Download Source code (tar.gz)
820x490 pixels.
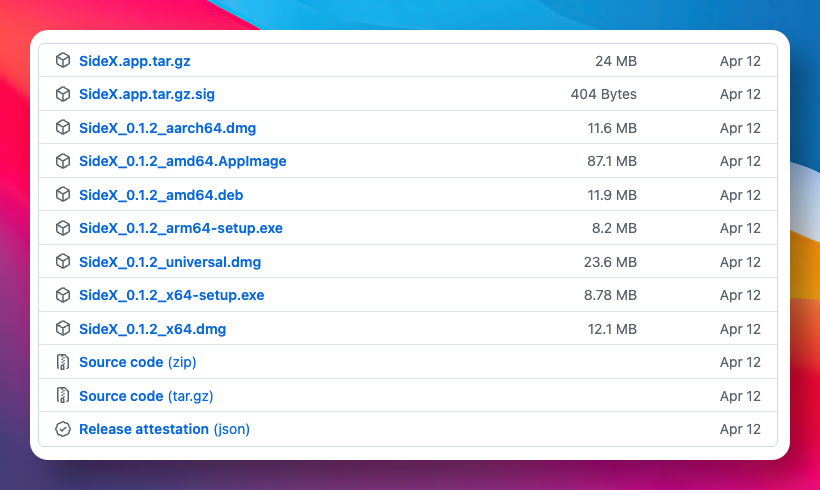[146, 396]
